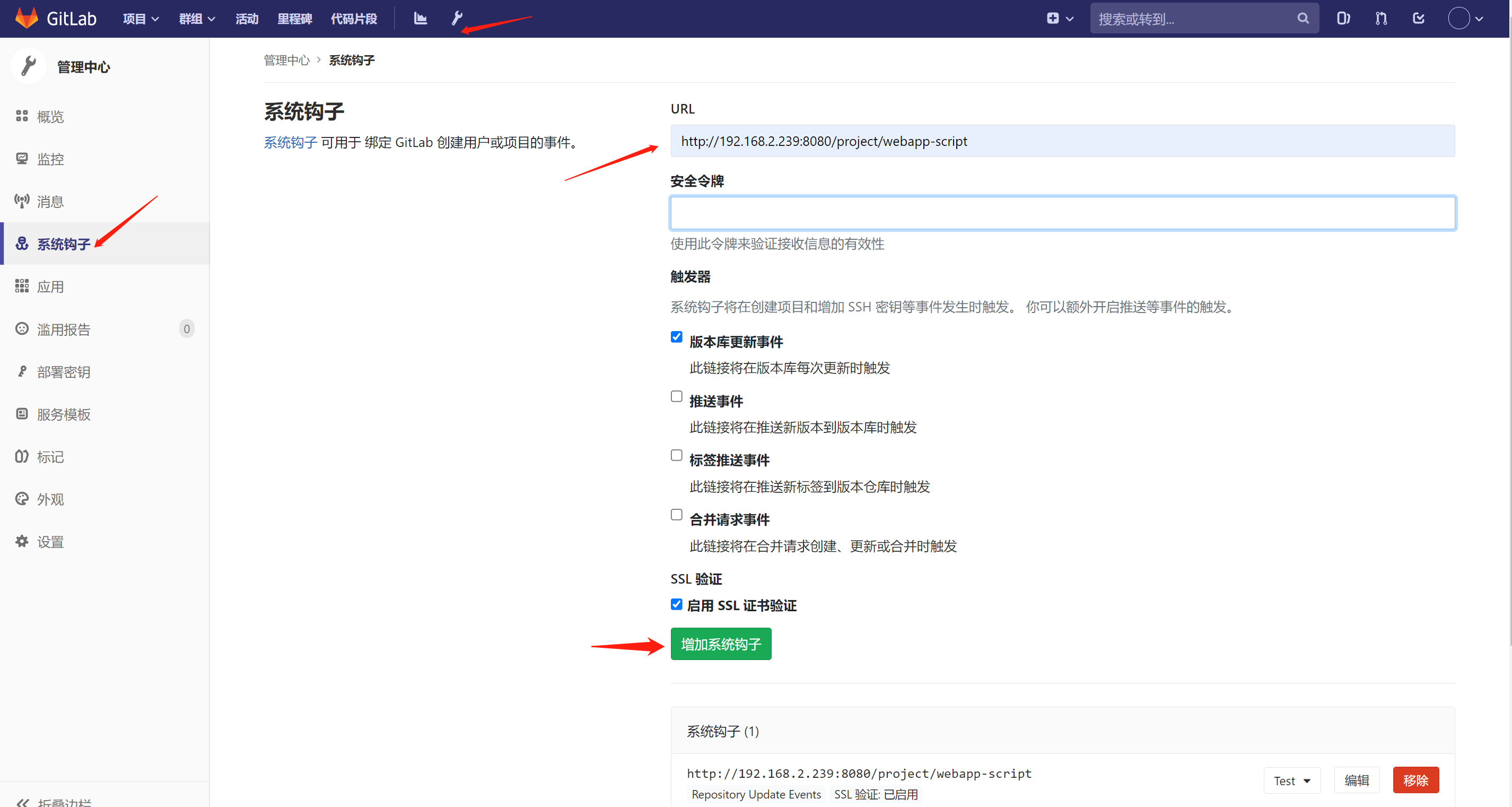Enable the 推送事件 checkbox
The image size is (1512, 807).
pyautogui.click(x=676, y=396)
